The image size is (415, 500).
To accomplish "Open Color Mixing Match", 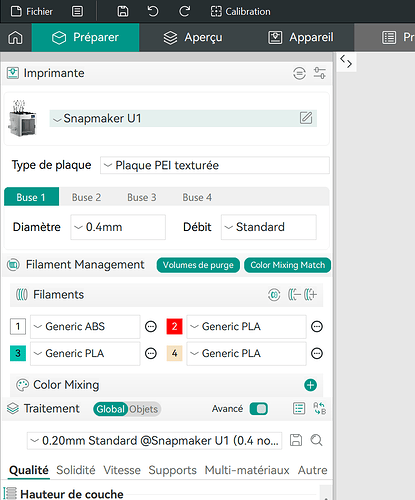I will click(x=287, y=265).
